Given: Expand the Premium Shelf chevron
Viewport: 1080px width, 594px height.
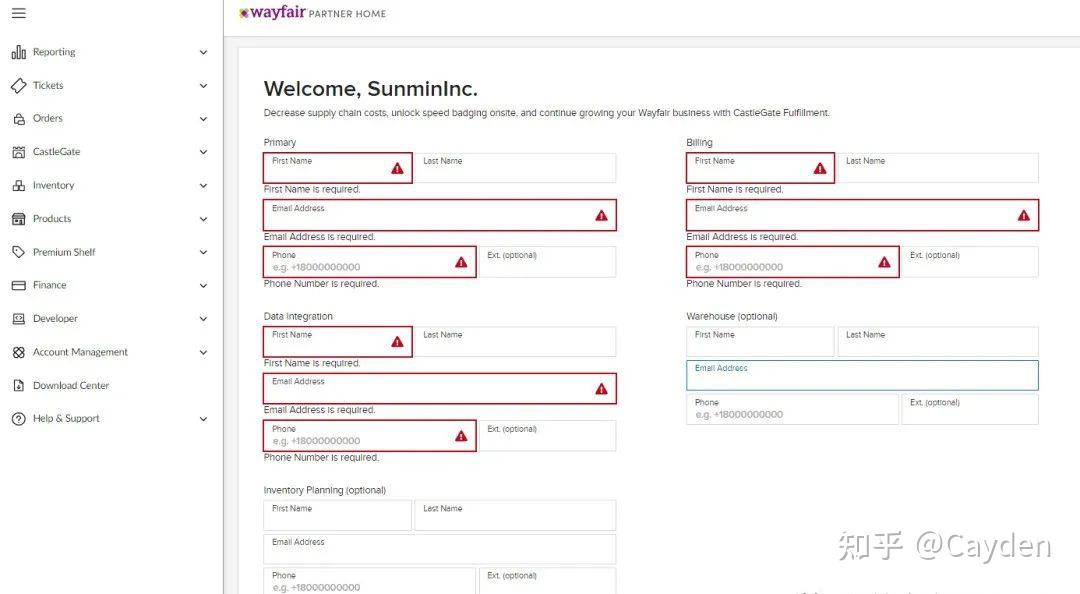Looking at the screenshot, I should coord(203,252).
